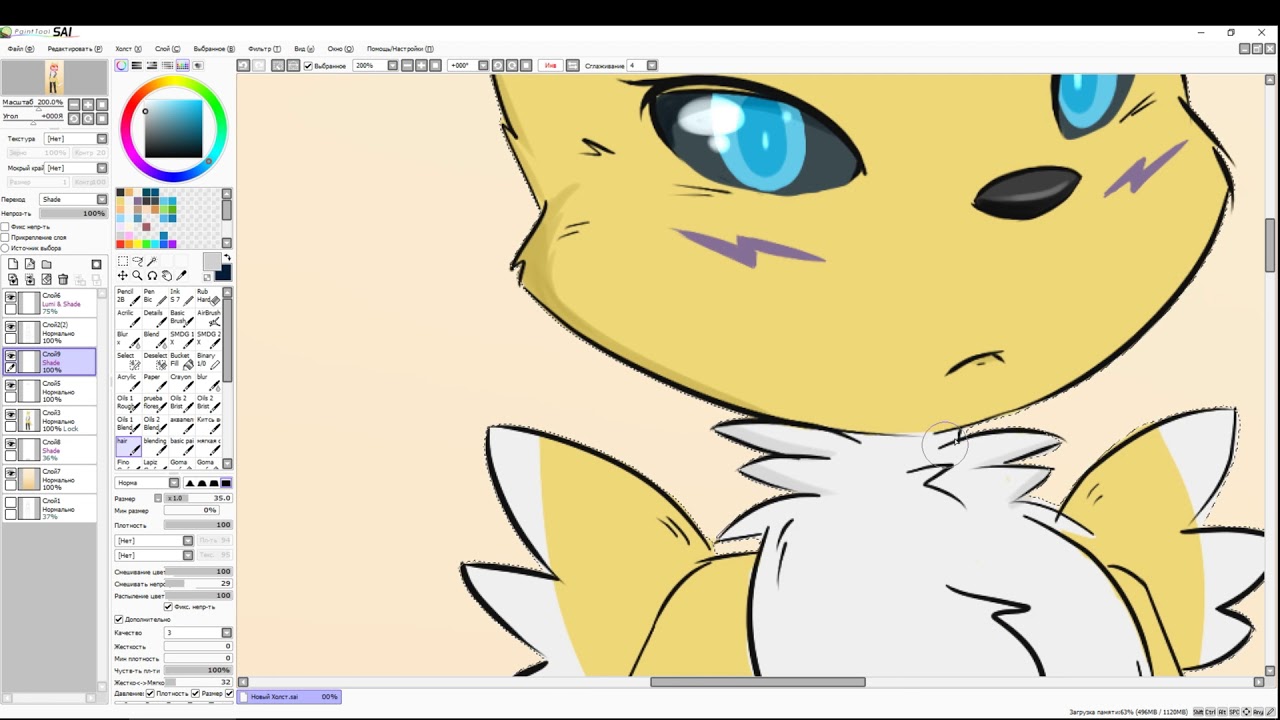Hide the Слой8 layer
The height and width of the screenshot is (720, 1280).
point(11,443)
